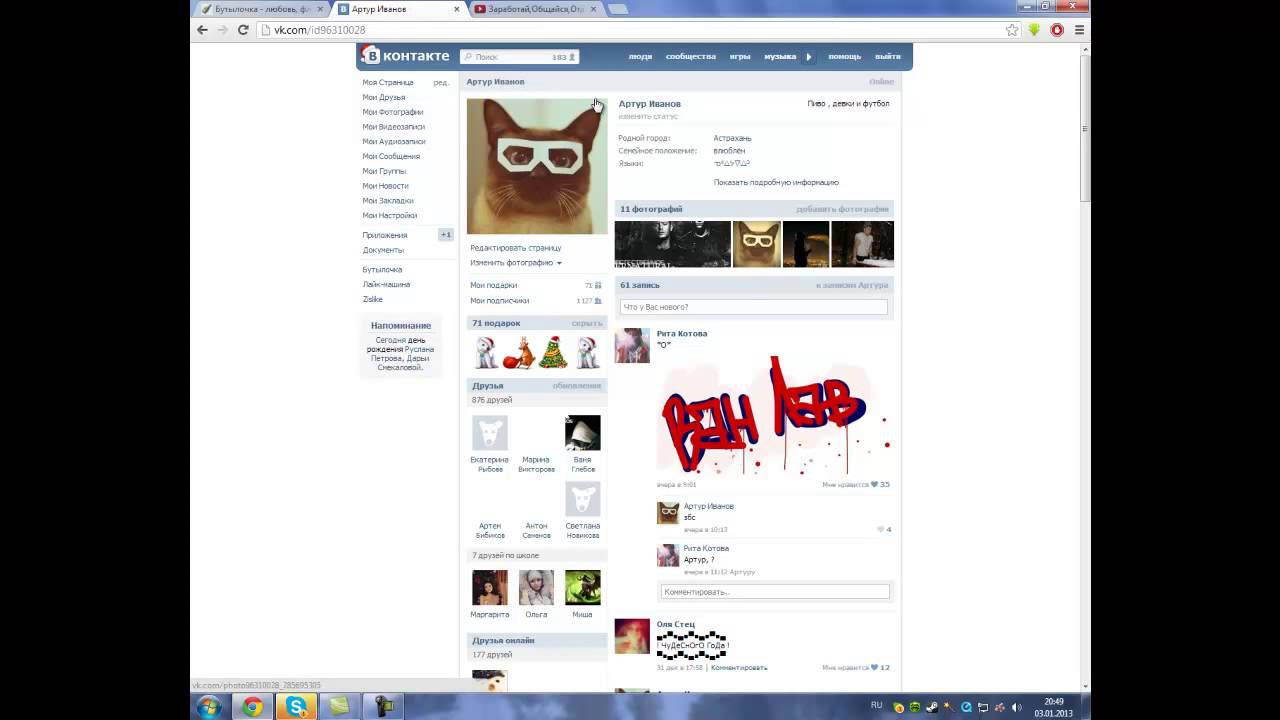Click Редактировать страницу link
The image size is (1280, 720).
(516, 247)
